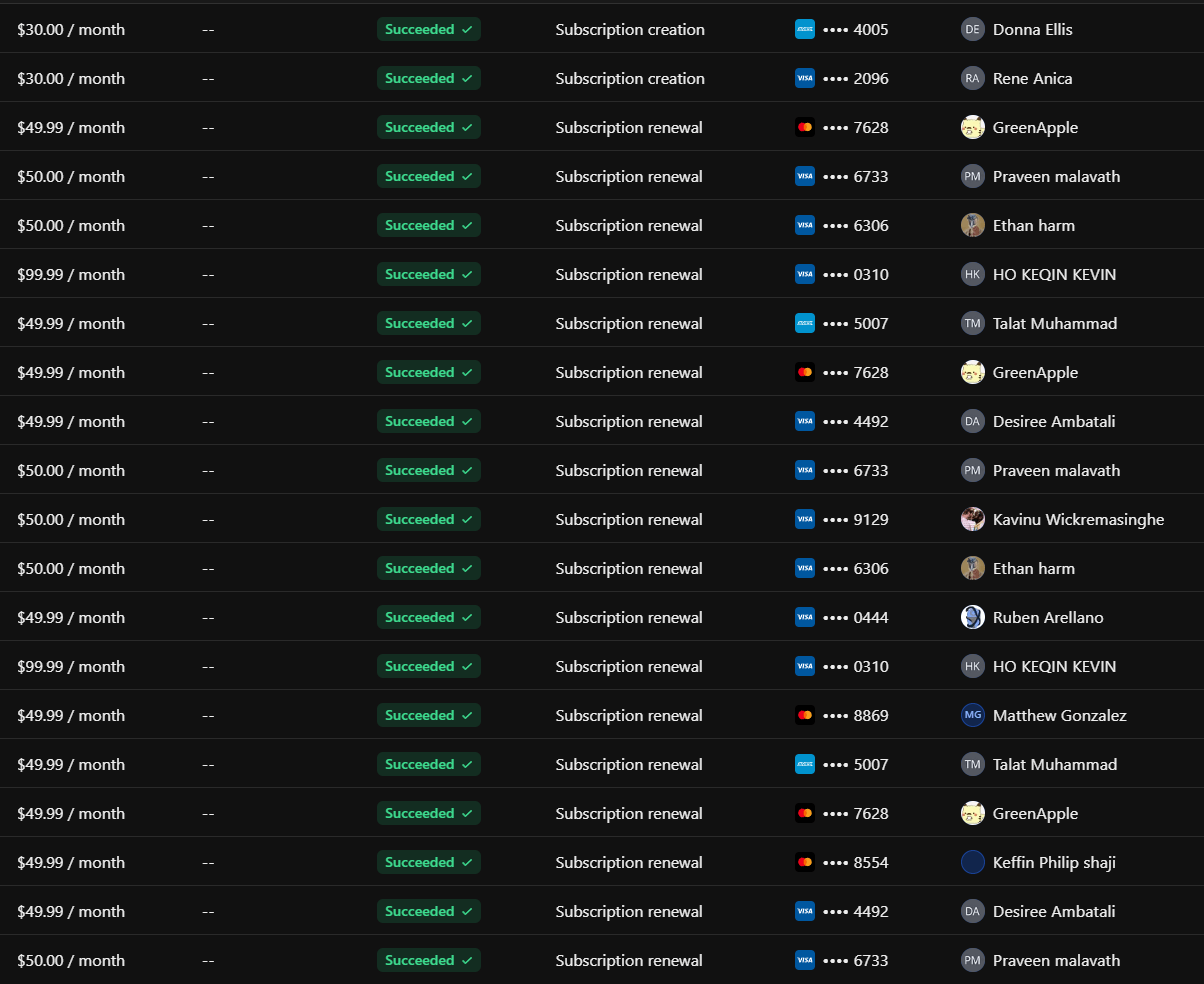Screen dimensions: 1204x984
Task: Select card number ending 4005
Action: 855,30
